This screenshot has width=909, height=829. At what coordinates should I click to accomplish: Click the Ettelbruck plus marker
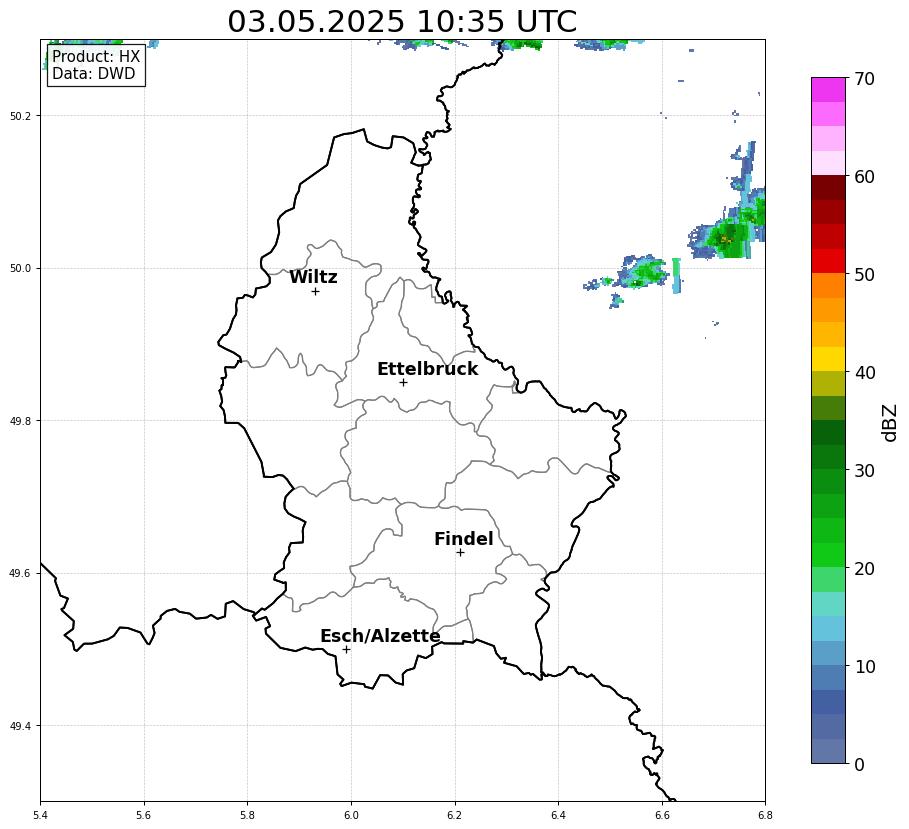403,383
